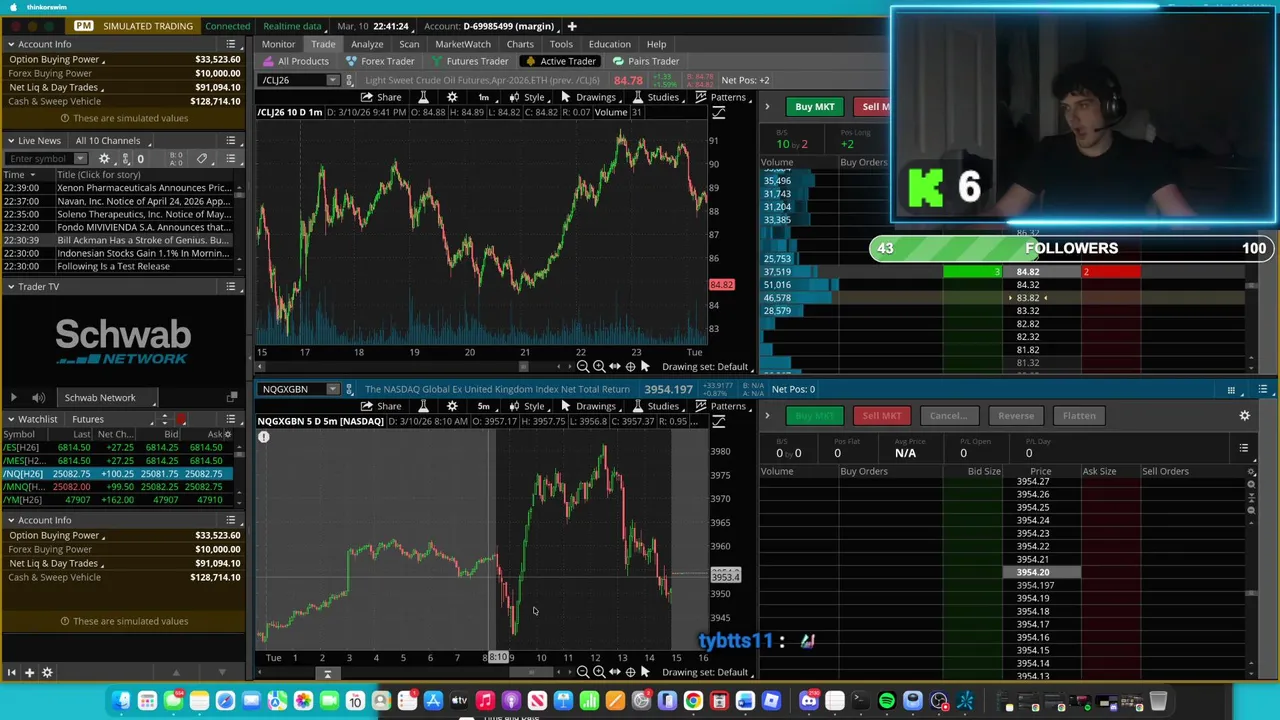Viewport: 1280px width, 720px height.
Task: Open the Monitor tab
Action: (x=278, y=44)
